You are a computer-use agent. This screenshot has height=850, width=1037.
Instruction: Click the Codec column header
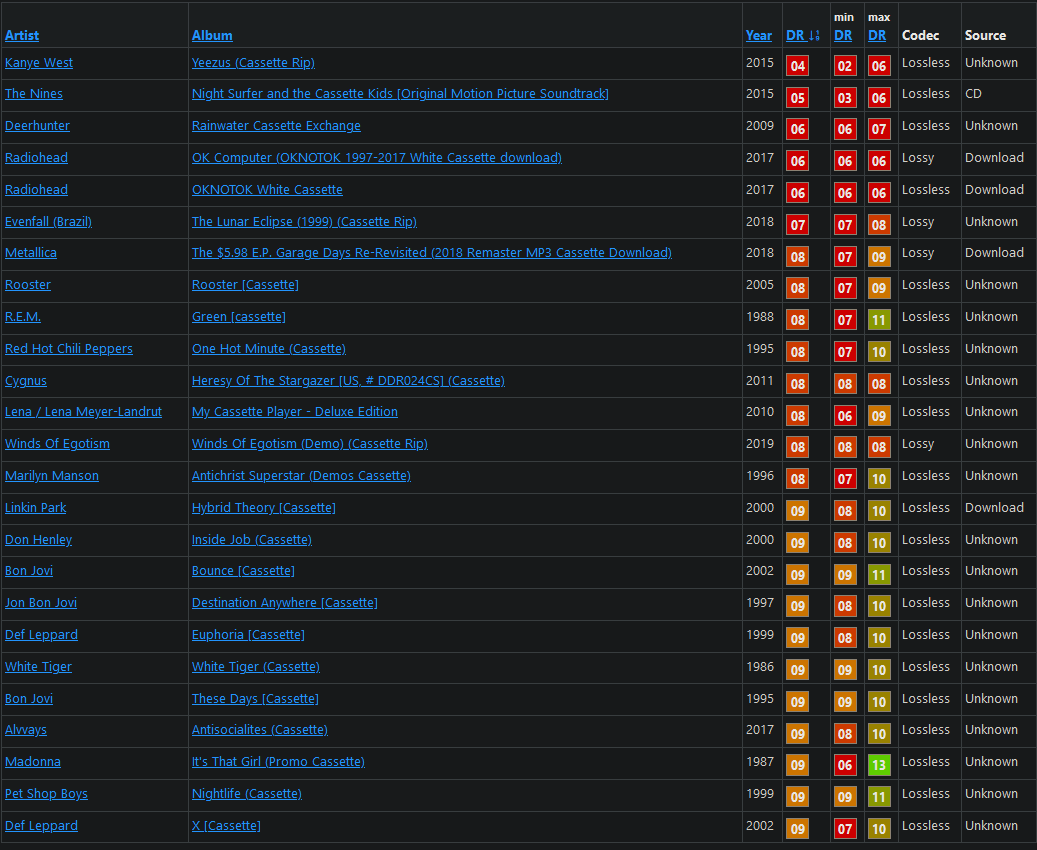click(921, 36)
